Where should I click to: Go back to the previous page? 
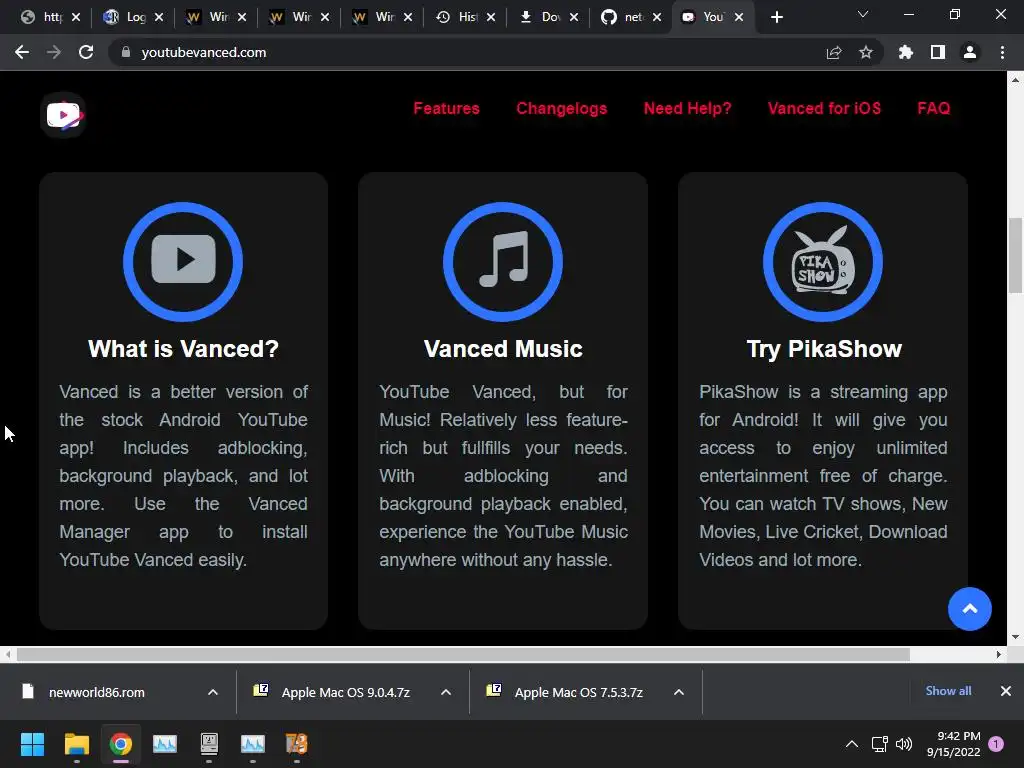pyautogui.click(x=22, y=52)
